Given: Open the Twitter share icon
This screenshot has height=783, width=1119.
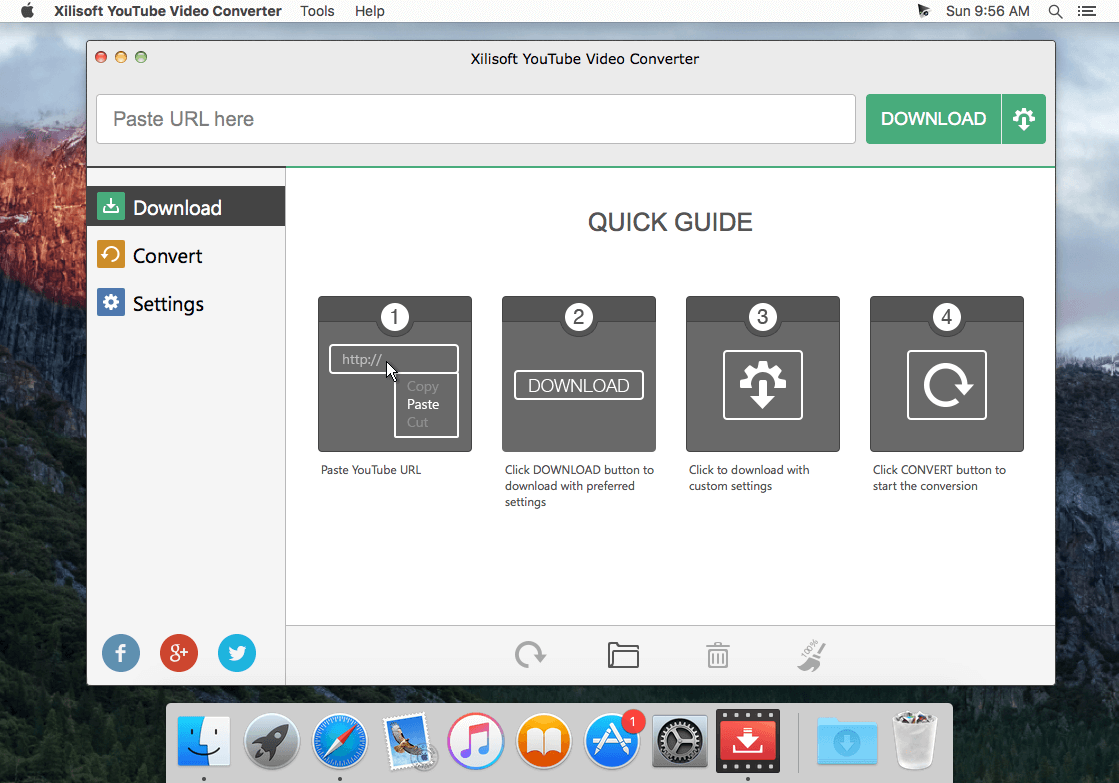Looking at the screenshot, I should click(237, 653).
